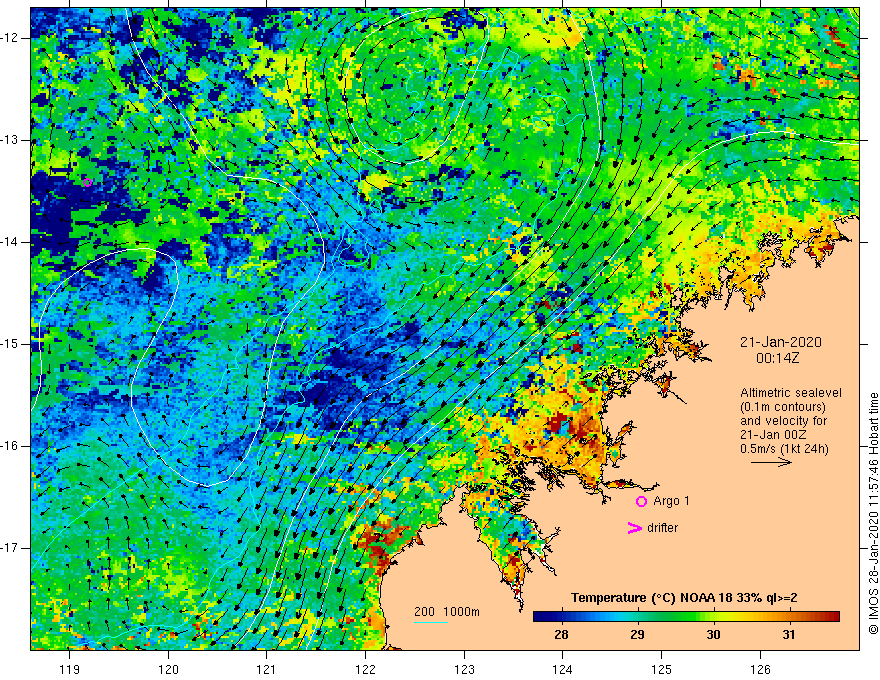Click the longitude axis label "121"

pyautogui.click(x=267, y=669)
